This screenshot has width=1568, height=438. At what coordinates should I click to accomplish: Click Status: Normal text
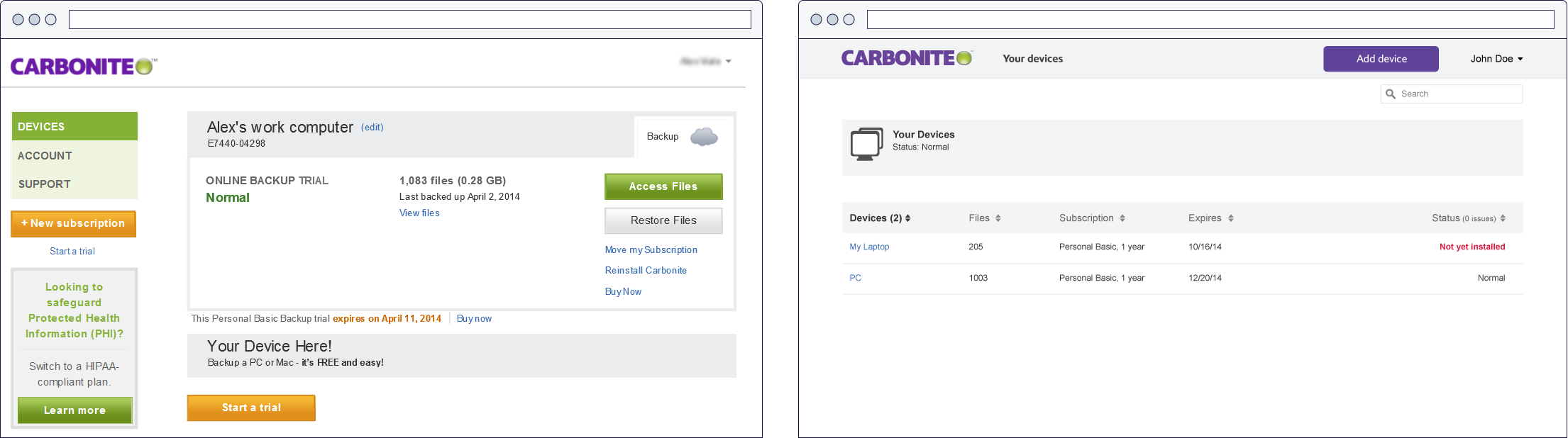click(920, 147)
